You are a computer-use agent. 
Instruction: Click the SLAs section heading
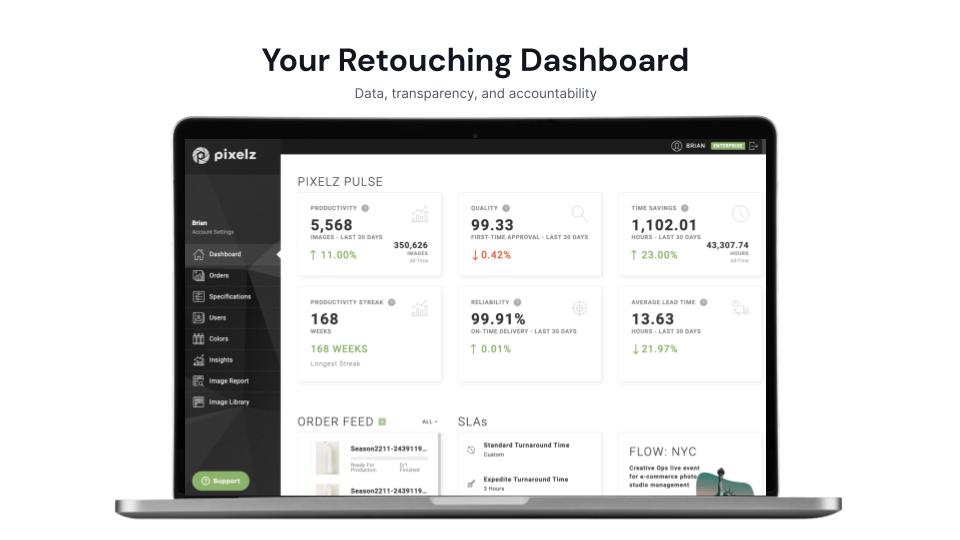(x=473, y=422)
